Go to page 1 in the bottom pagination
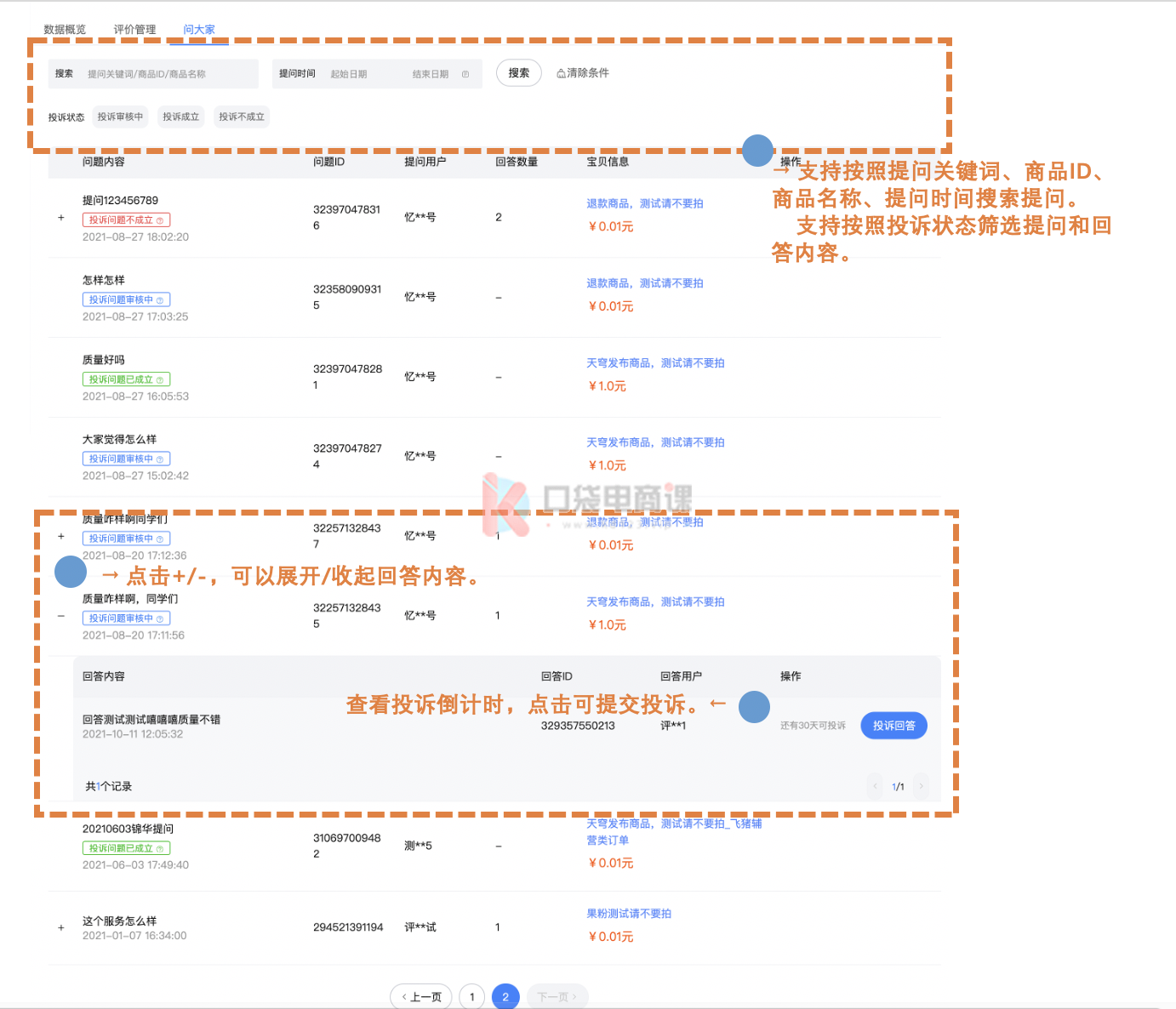 (x=471, y=997)
